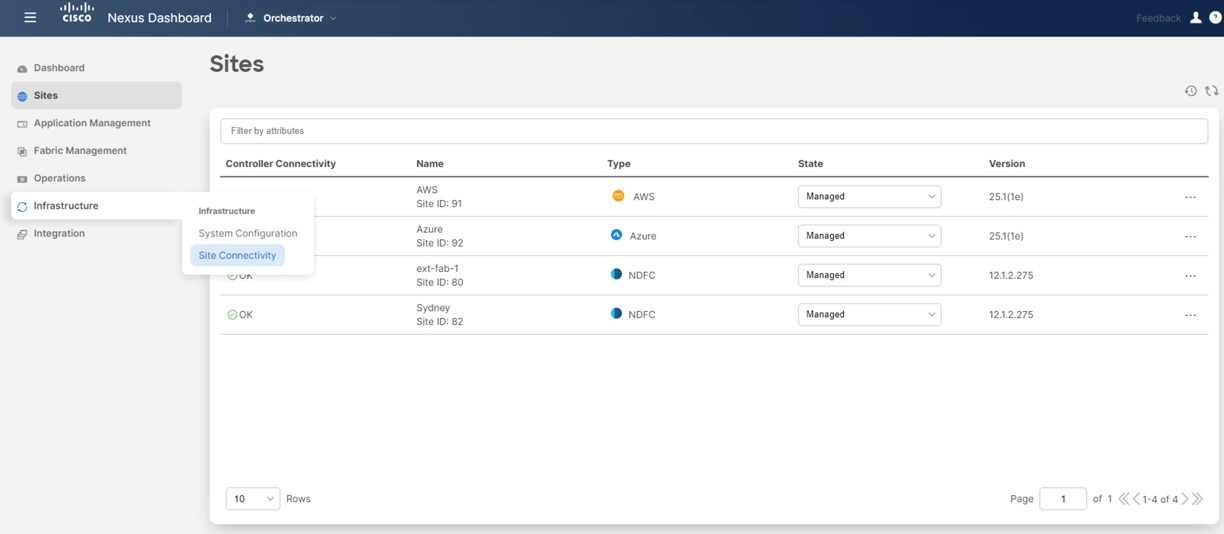Sort by Type column header
Image resolution: width=1224 pixels, height=534 pixels.
pyautogui.click(x=619, y=163)
